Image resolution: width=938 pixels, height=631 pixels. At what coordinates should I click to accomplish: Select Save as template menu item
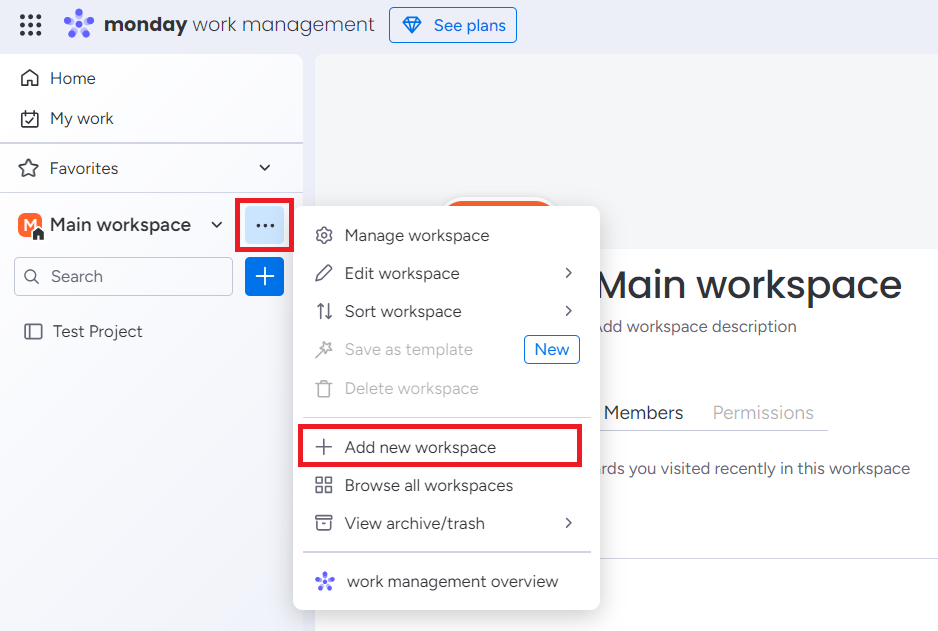pyautogui.click(x=446, y=349)
